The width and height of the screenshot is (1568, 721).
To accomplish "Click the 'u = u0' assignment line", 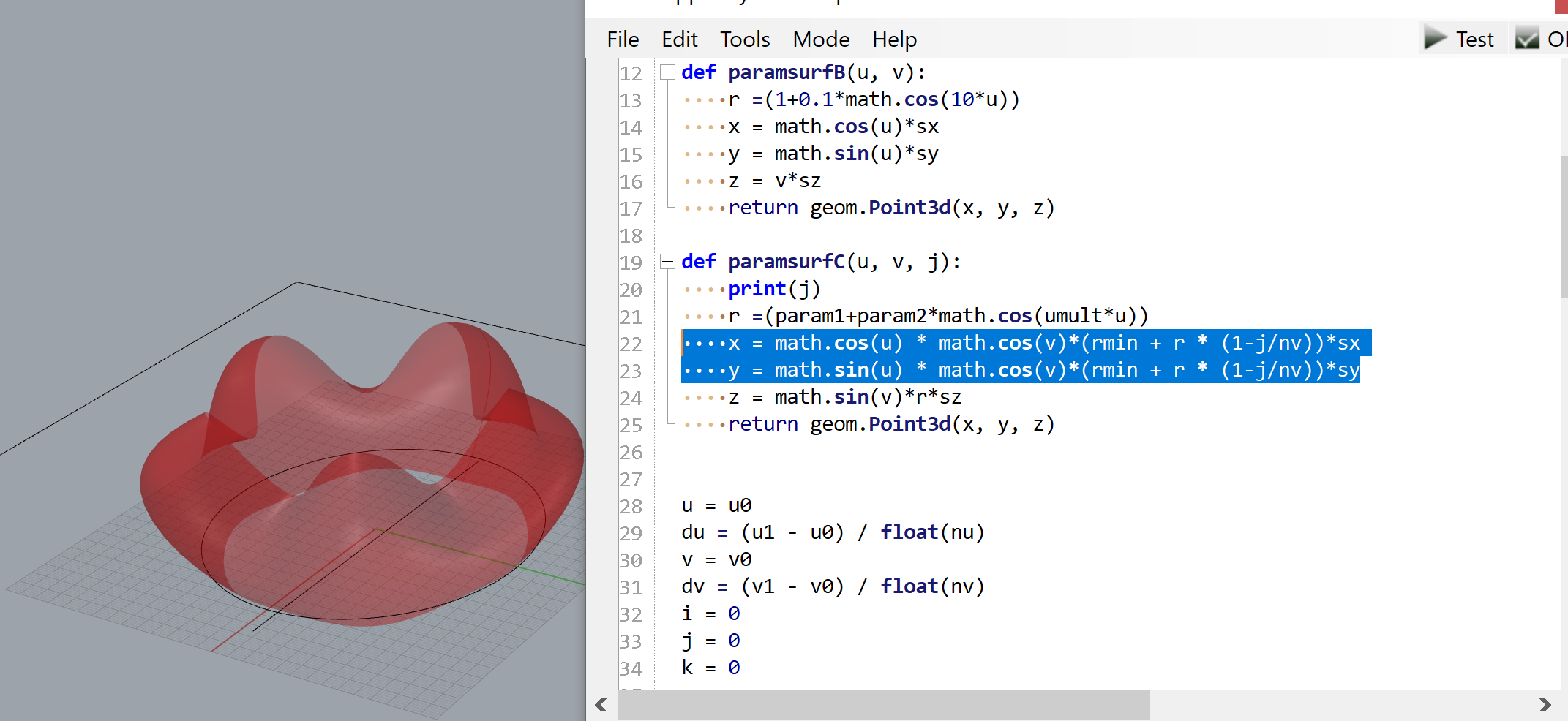I will [x=716, y=505].
